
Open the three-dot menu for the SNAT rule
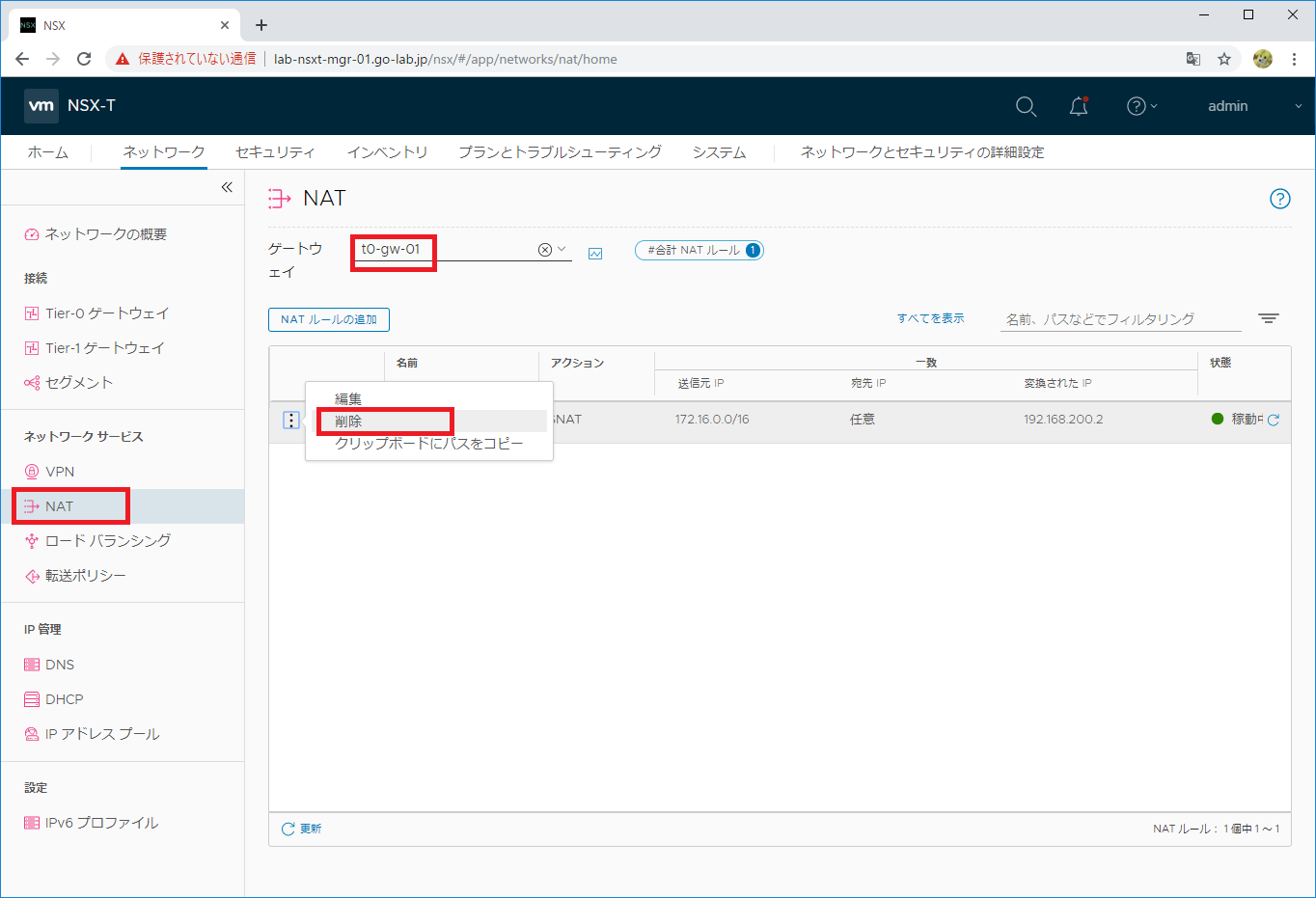(291, 421)
